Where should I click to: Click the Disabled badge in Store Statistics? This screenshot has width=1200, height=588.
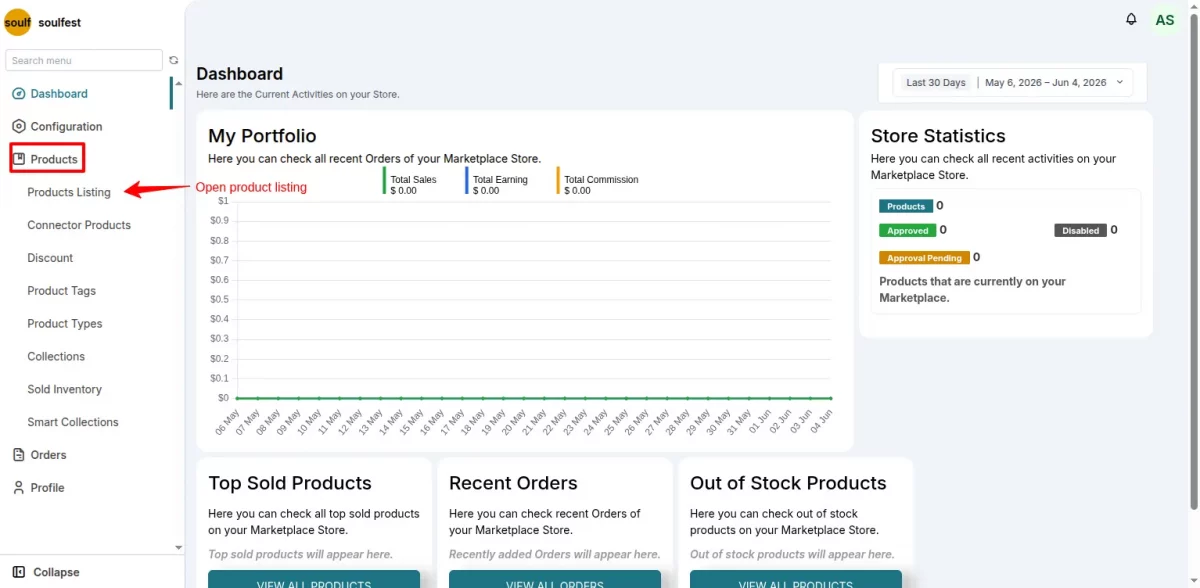coord(1080,230)
